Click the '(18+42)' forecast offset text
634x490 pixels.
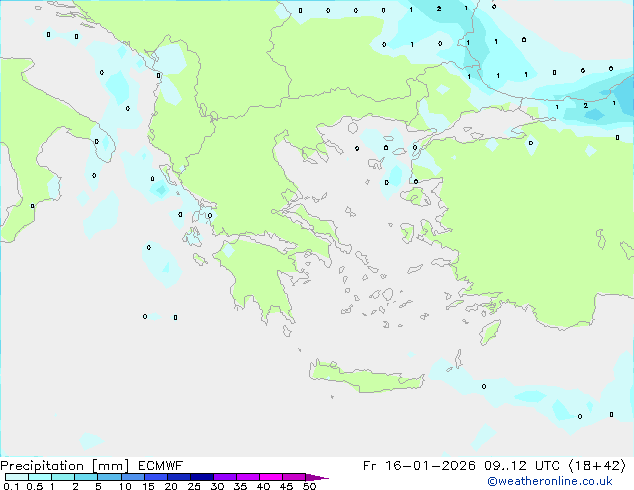(598, 466)
